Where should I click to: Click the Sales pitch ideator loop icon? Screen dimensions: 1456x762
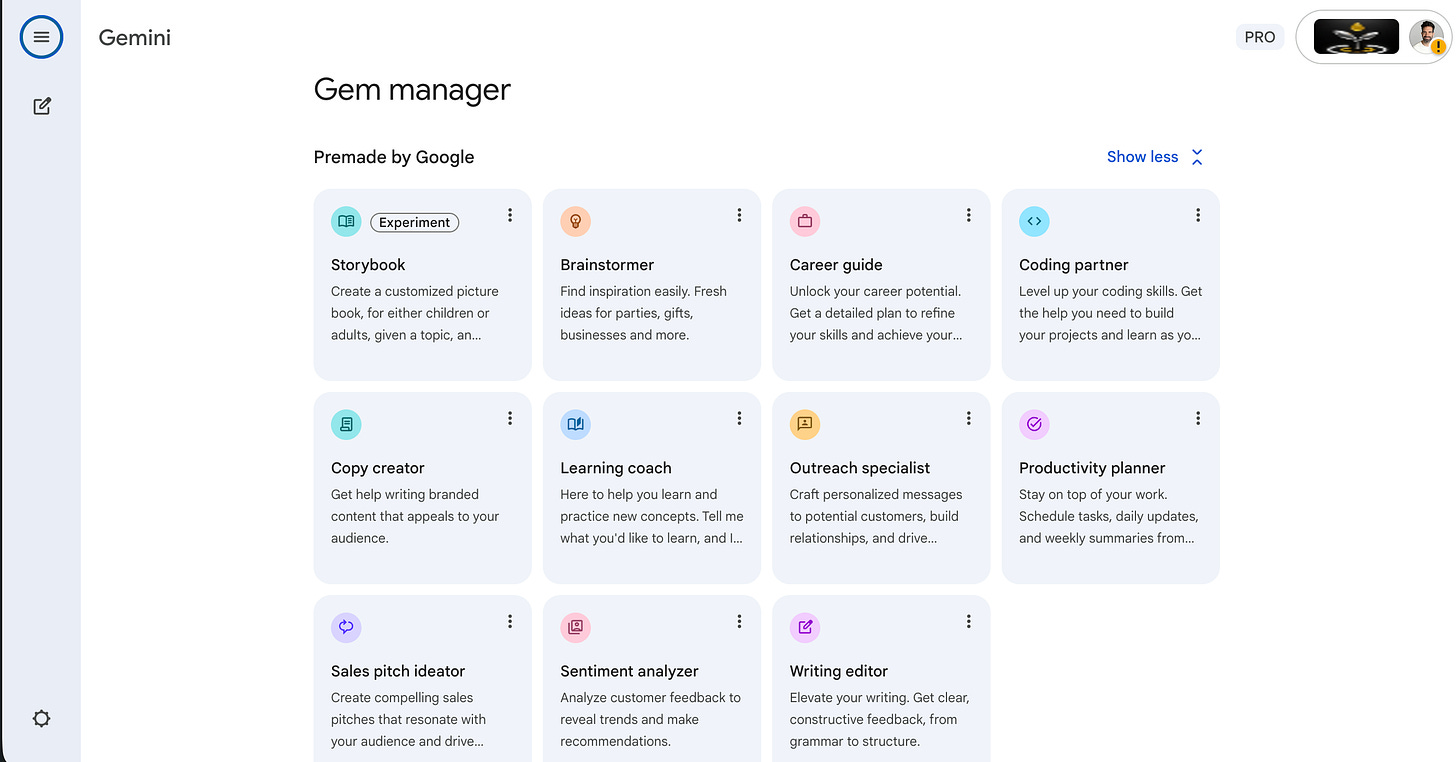point(346,627)
